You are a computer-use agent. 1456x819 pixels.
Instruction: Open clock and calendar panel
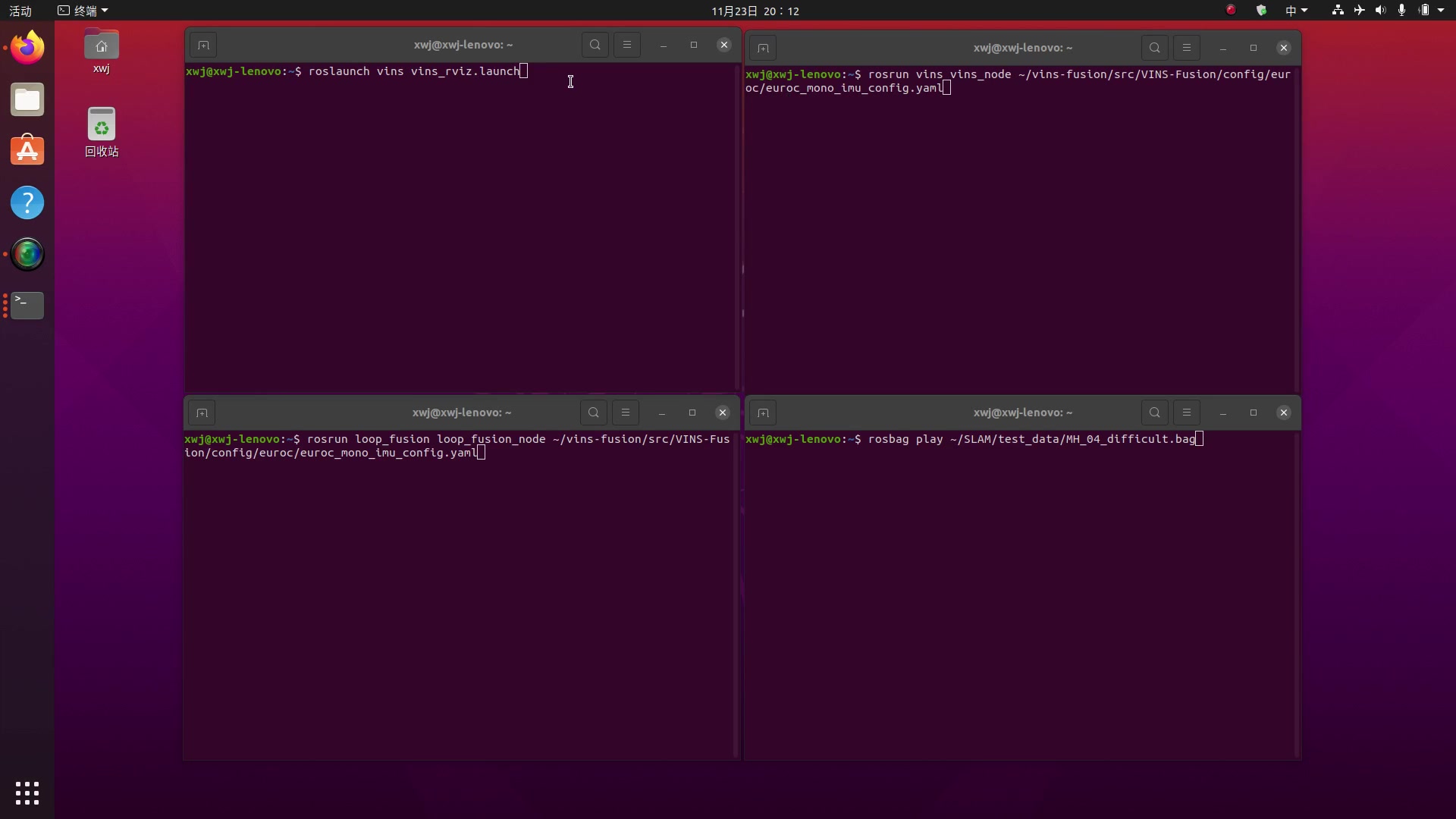[x=755, y=11]
